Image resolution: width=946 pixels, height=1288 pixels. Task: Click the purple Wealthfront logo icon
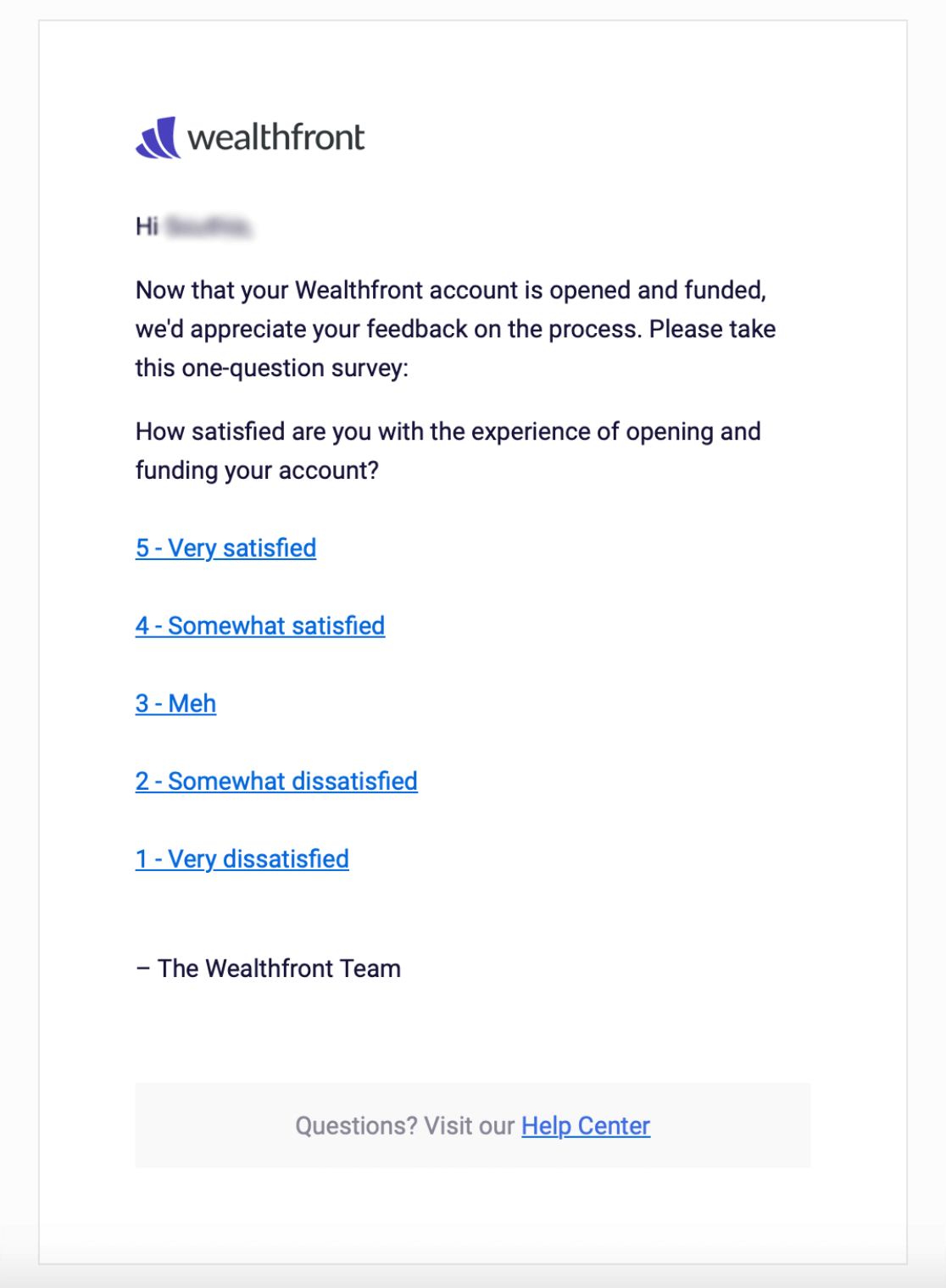[158, 137]
